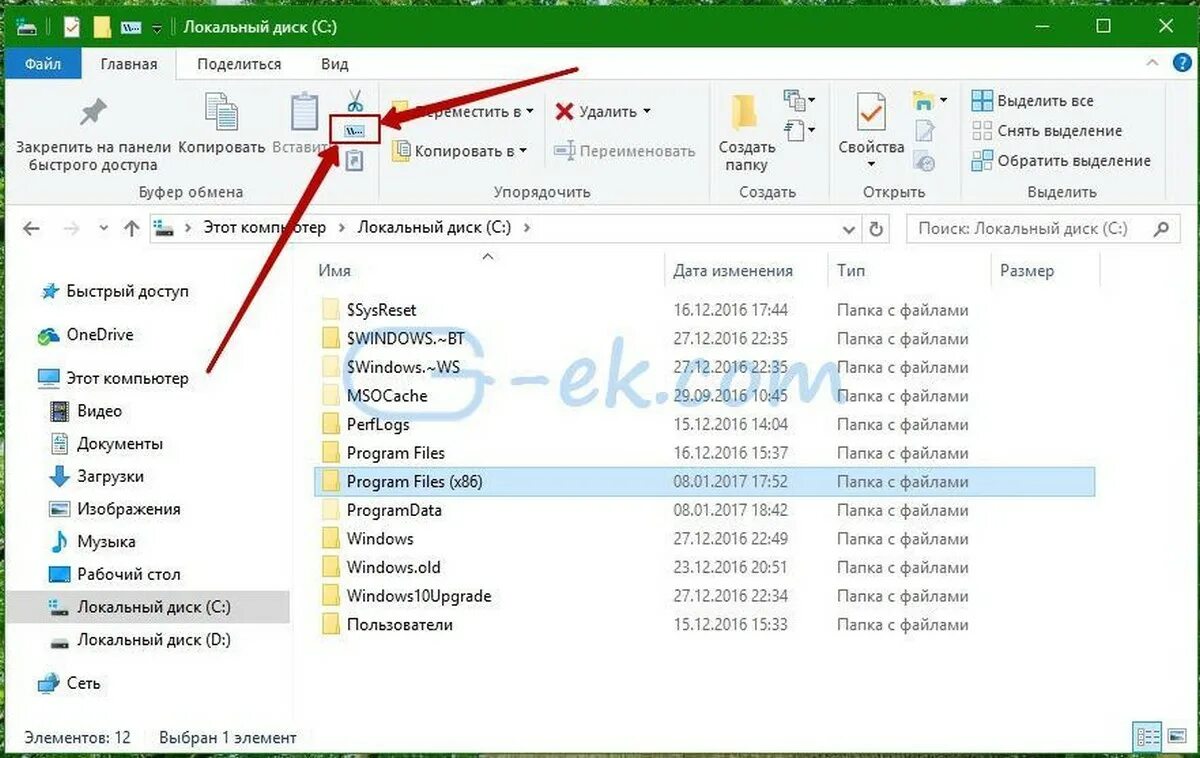Open the address bar history dropdown
1200x758 pixels.
pyautogui.click(x=850, y=228)
